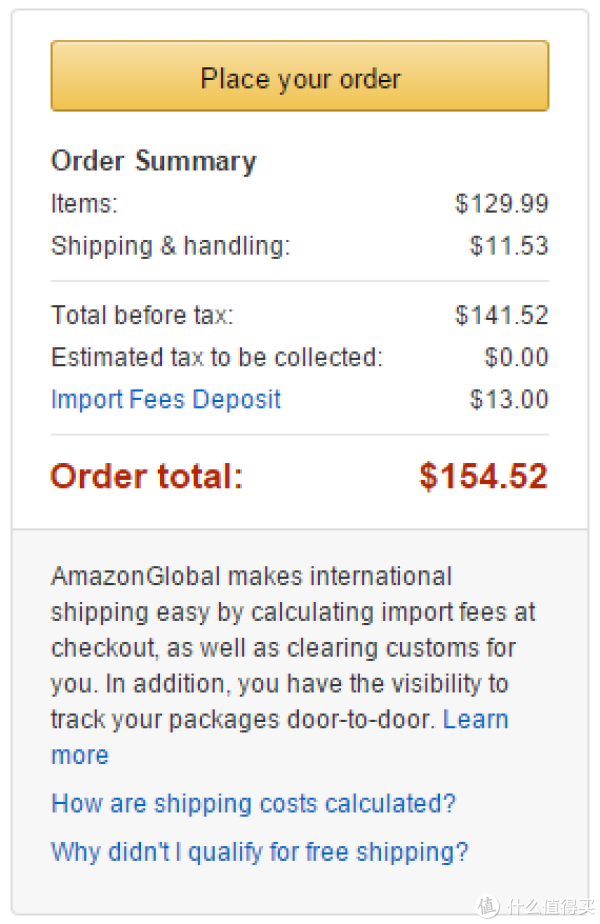Screen dimensions: 600x924
Task: Select the Order total label
Action: click(x=147, y=476)
